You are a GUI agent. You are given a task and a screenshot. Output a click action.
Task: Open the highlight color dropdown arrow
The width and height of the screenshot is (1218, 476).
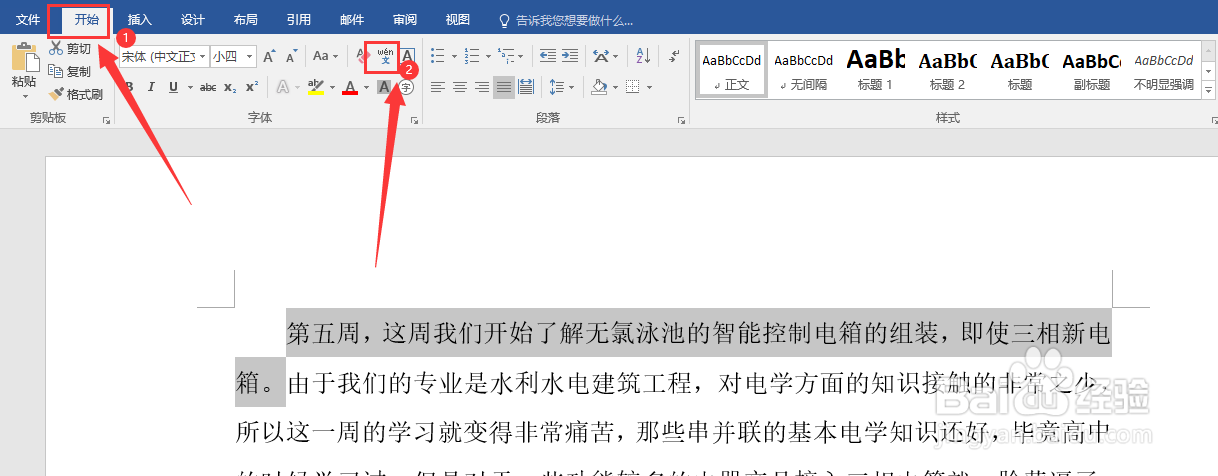331,87
